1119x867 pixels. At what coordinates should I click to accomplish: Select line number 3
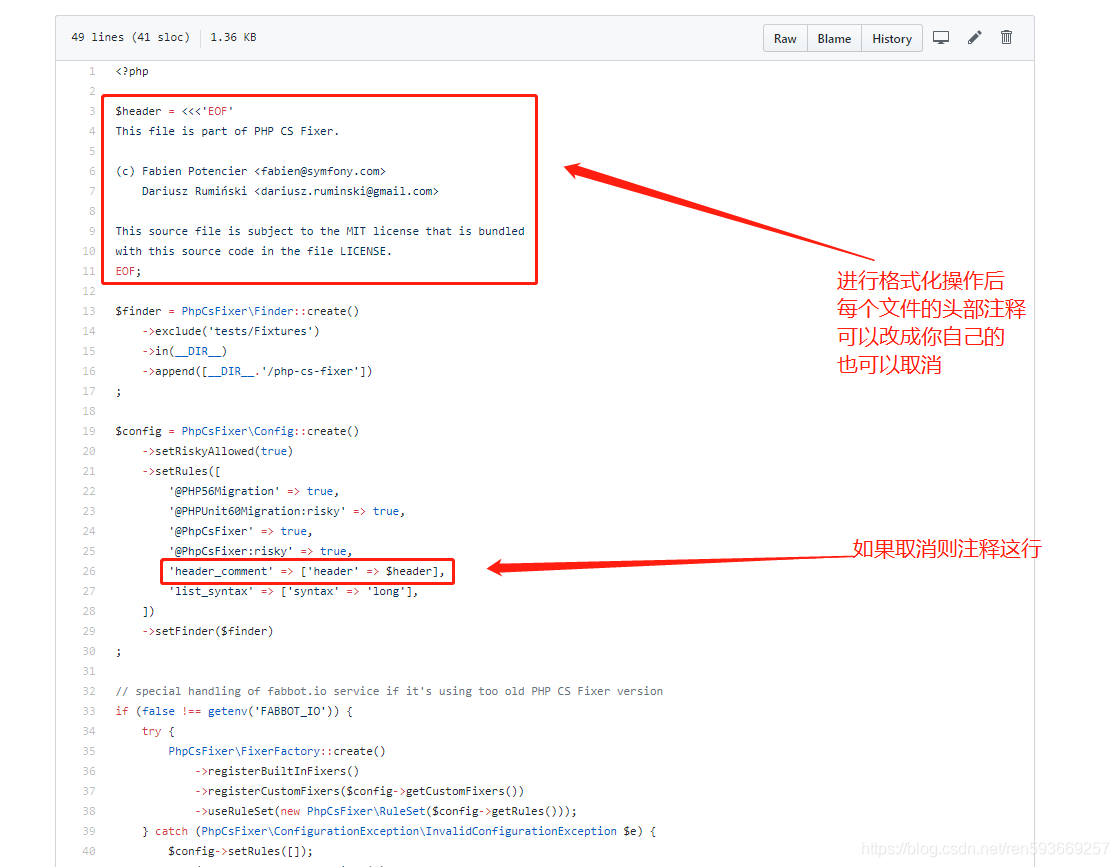click(x=91, y=111)
